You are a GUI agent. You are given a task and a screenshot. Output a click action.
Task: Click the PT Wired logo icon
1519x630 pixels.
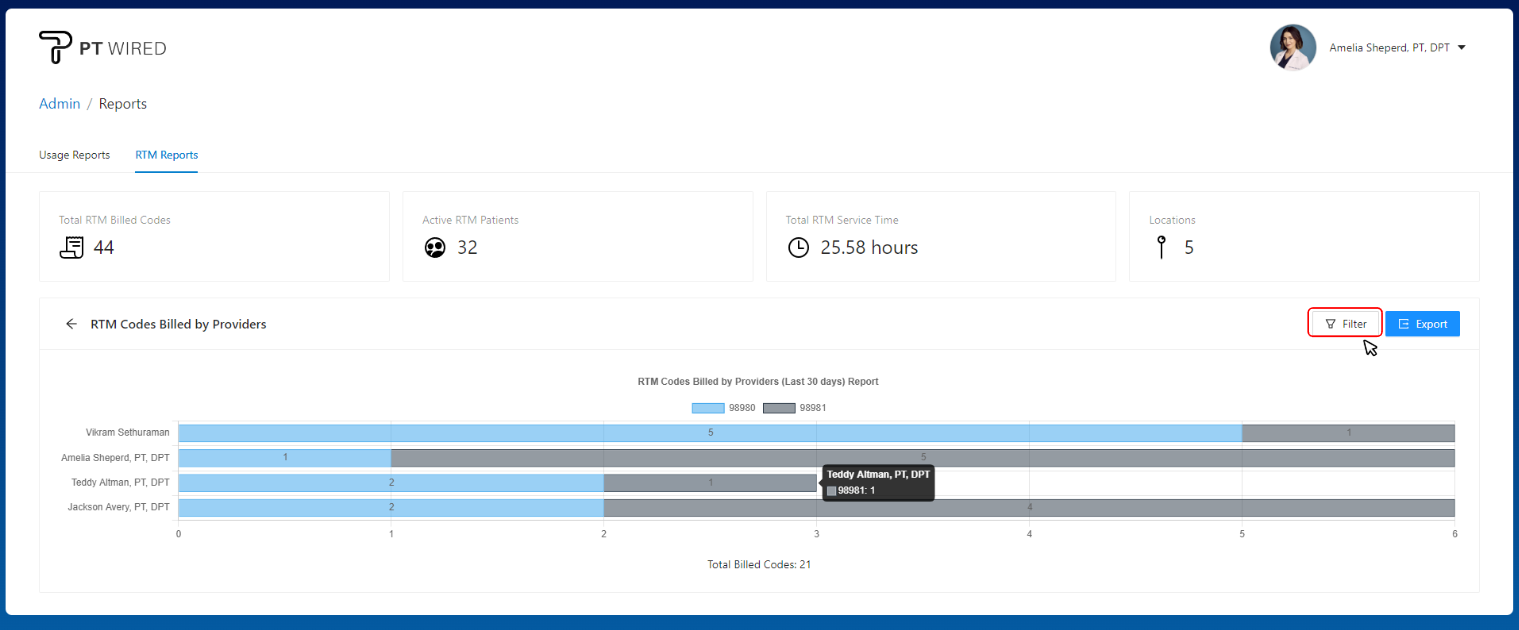click(x=55, y=47)
